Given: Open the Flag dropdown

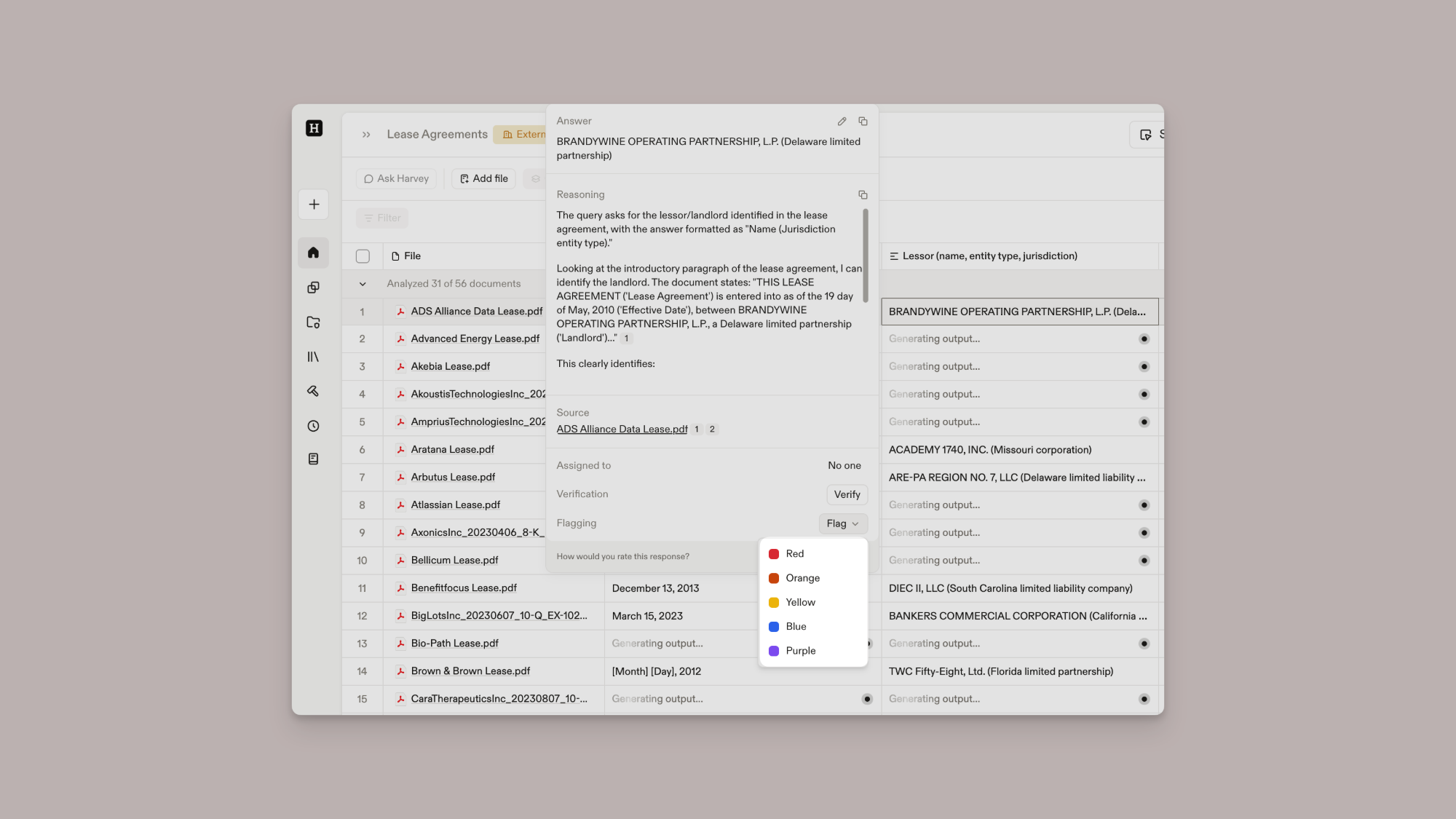Looking at the screenshot, I should point(843,523).
